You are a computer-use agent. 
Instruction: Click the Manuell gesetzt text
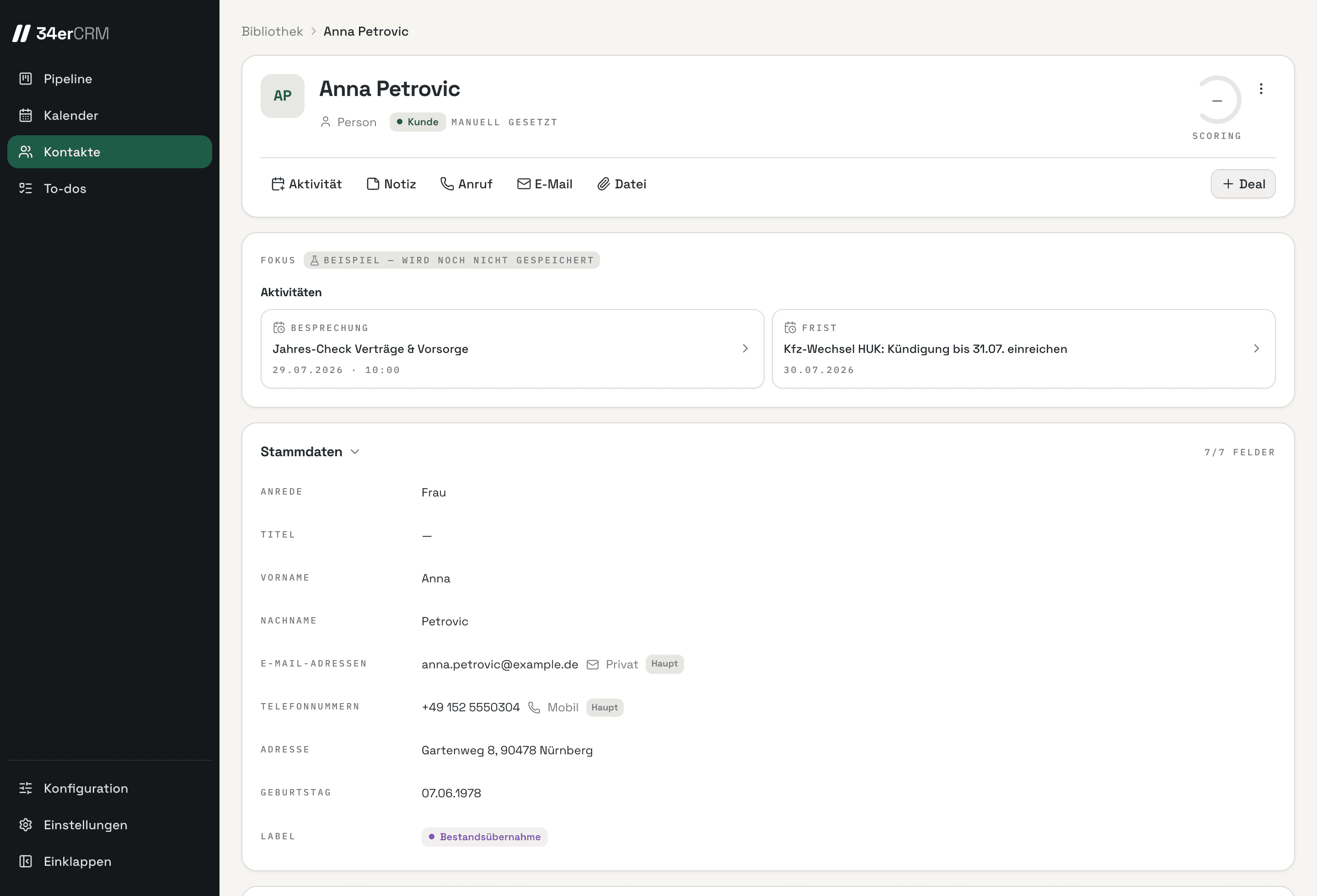click(504, 123)
